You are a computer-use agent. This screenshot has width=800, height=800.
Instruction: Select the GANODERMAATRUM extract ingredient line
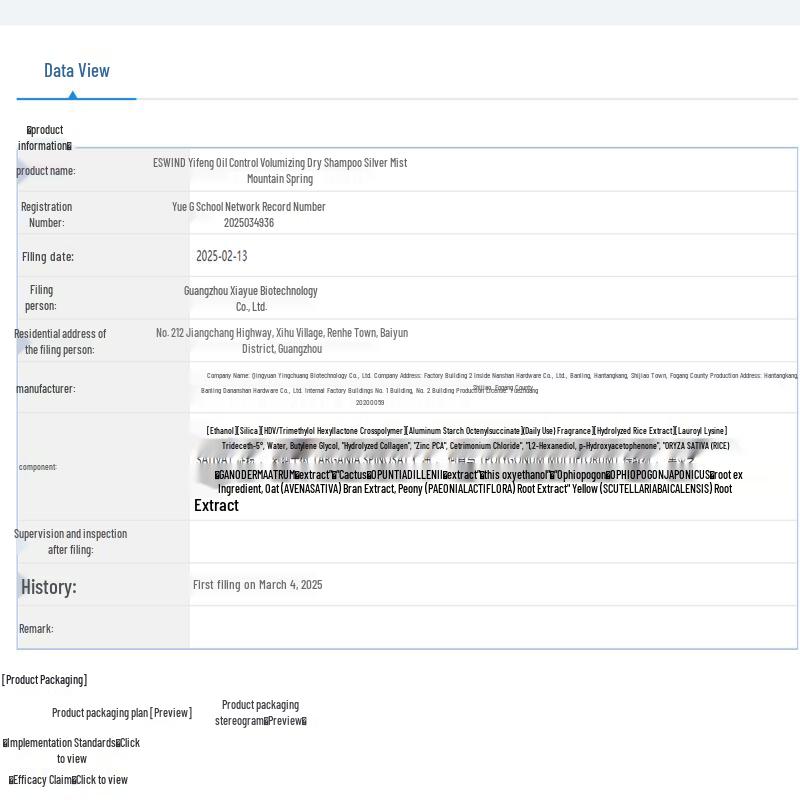coord(479,475)
